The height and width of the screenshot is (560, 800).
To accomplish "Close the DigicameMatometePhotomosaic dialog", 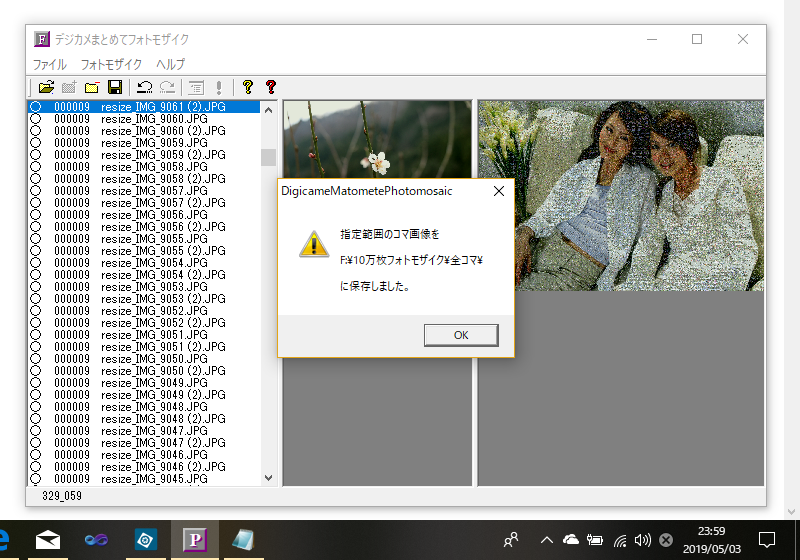I will pos(499,191).
